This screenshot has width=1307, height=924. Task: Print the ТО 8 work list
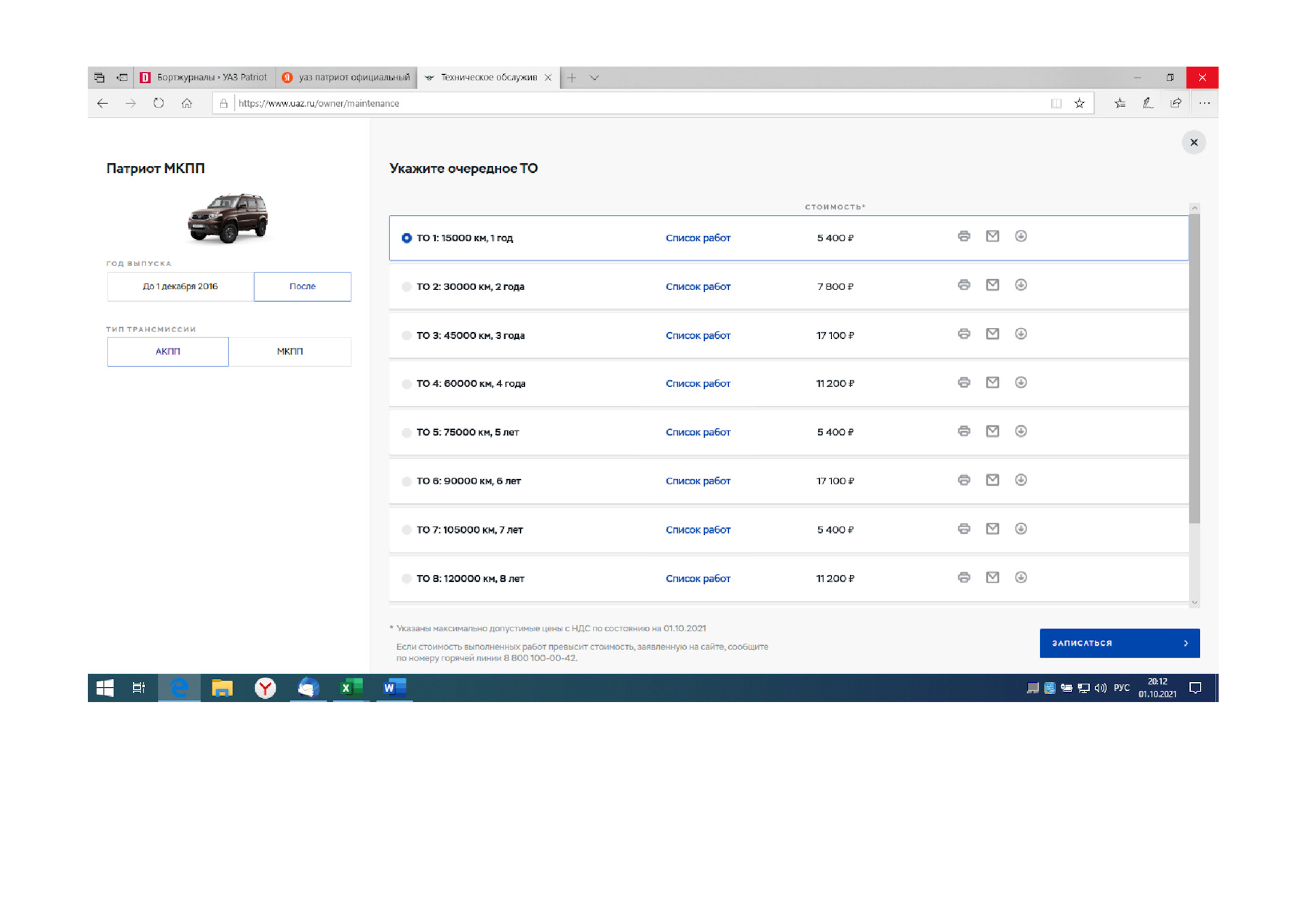(964, 578)
